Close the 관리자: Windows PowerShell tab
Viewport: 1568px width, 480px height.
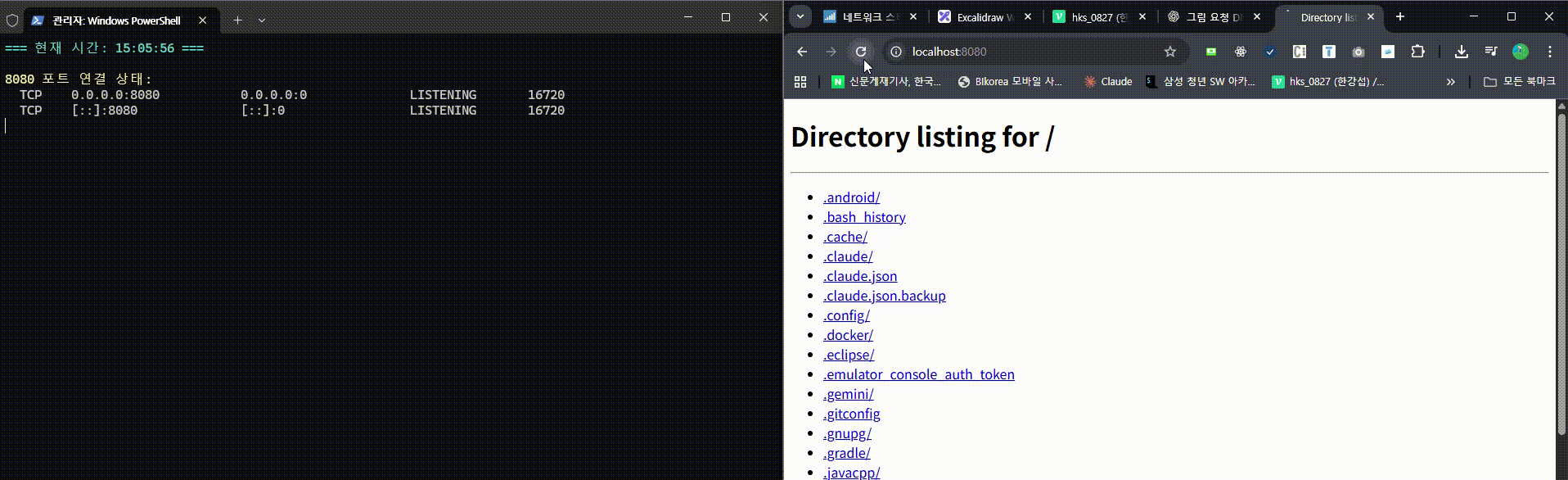coord(203,20)
